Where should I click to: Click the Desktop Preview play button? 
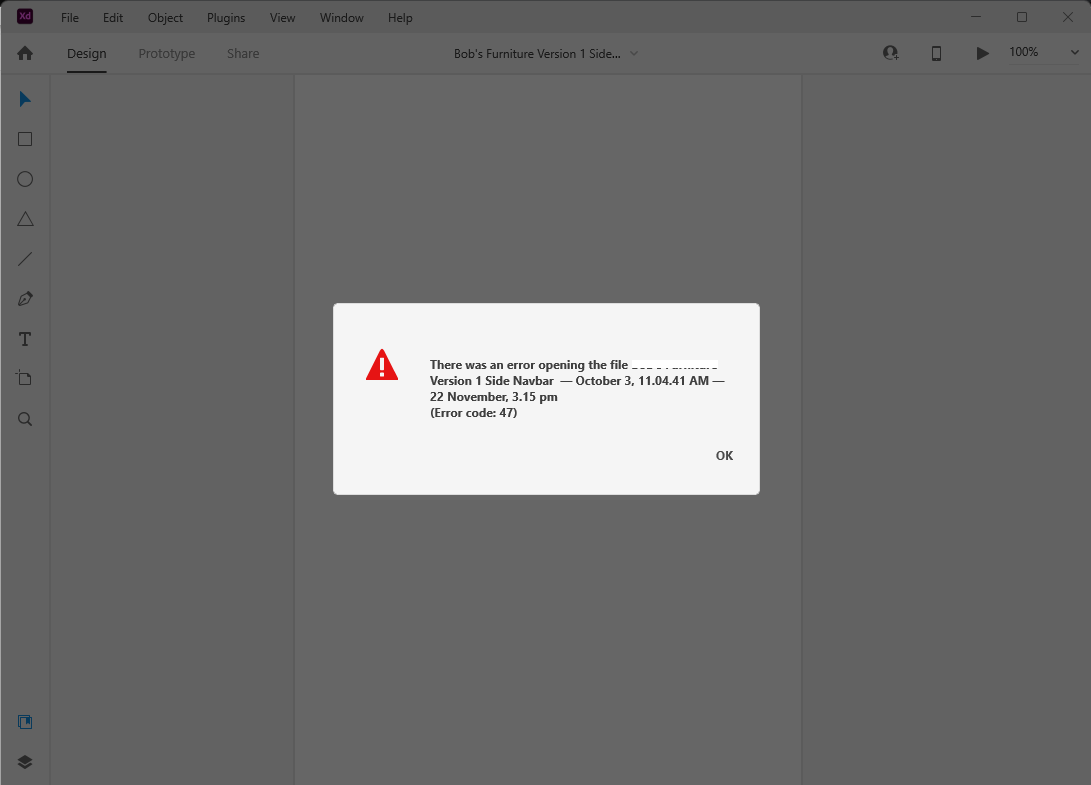[982, 54]
